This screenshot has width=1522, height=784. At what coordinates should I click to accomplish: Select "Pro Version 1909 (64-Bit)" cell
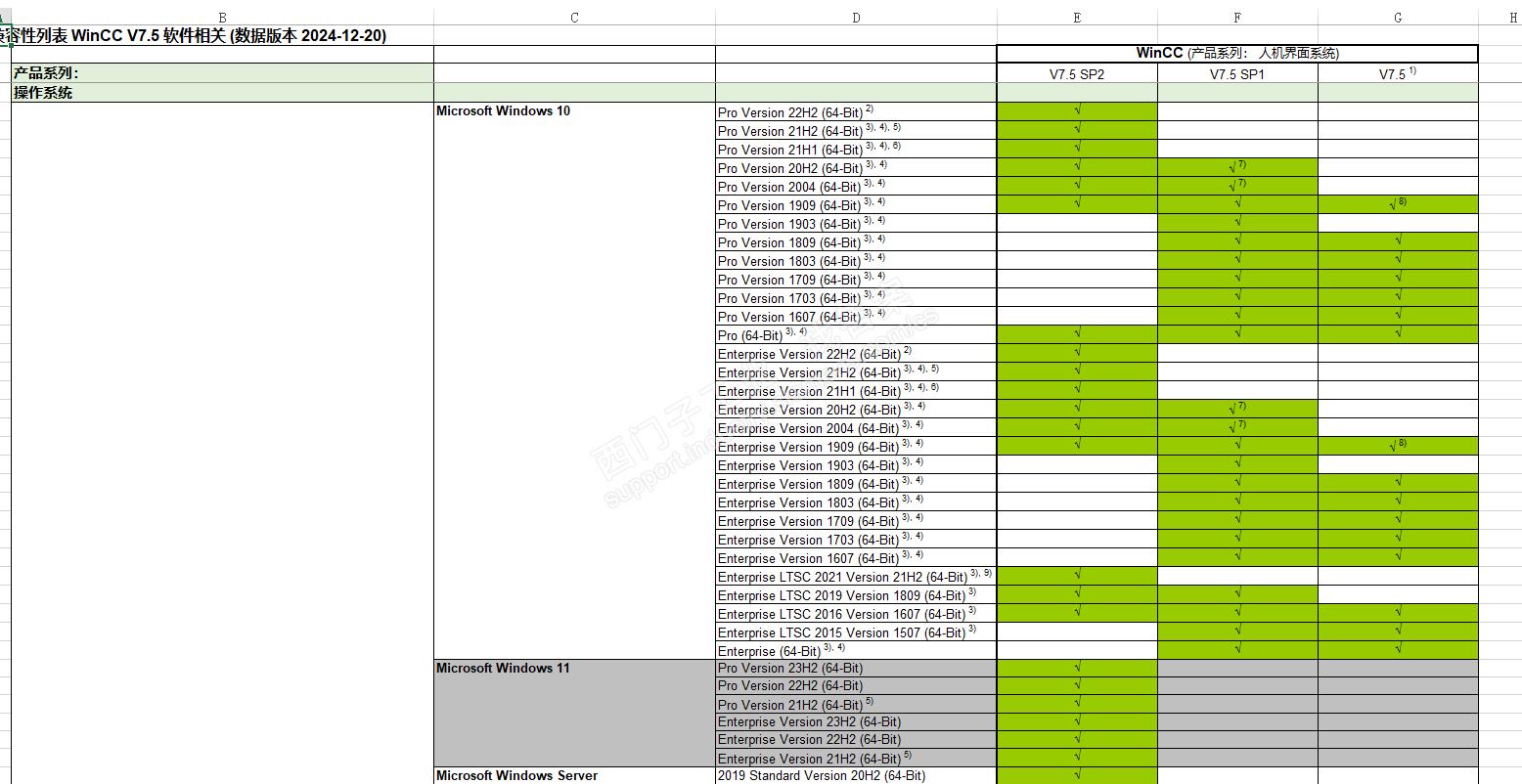[856, 205]
